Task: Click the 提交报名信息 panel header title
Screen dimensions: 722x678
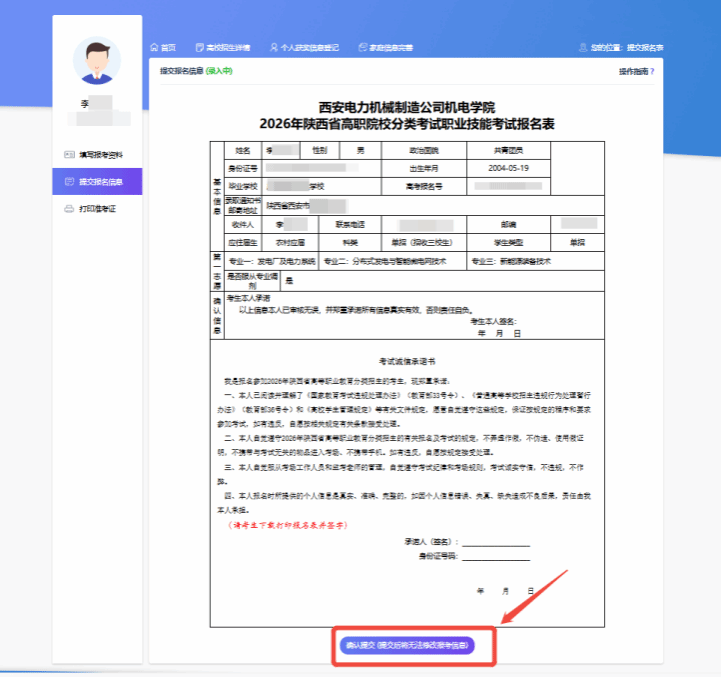Action: [181, 72]
